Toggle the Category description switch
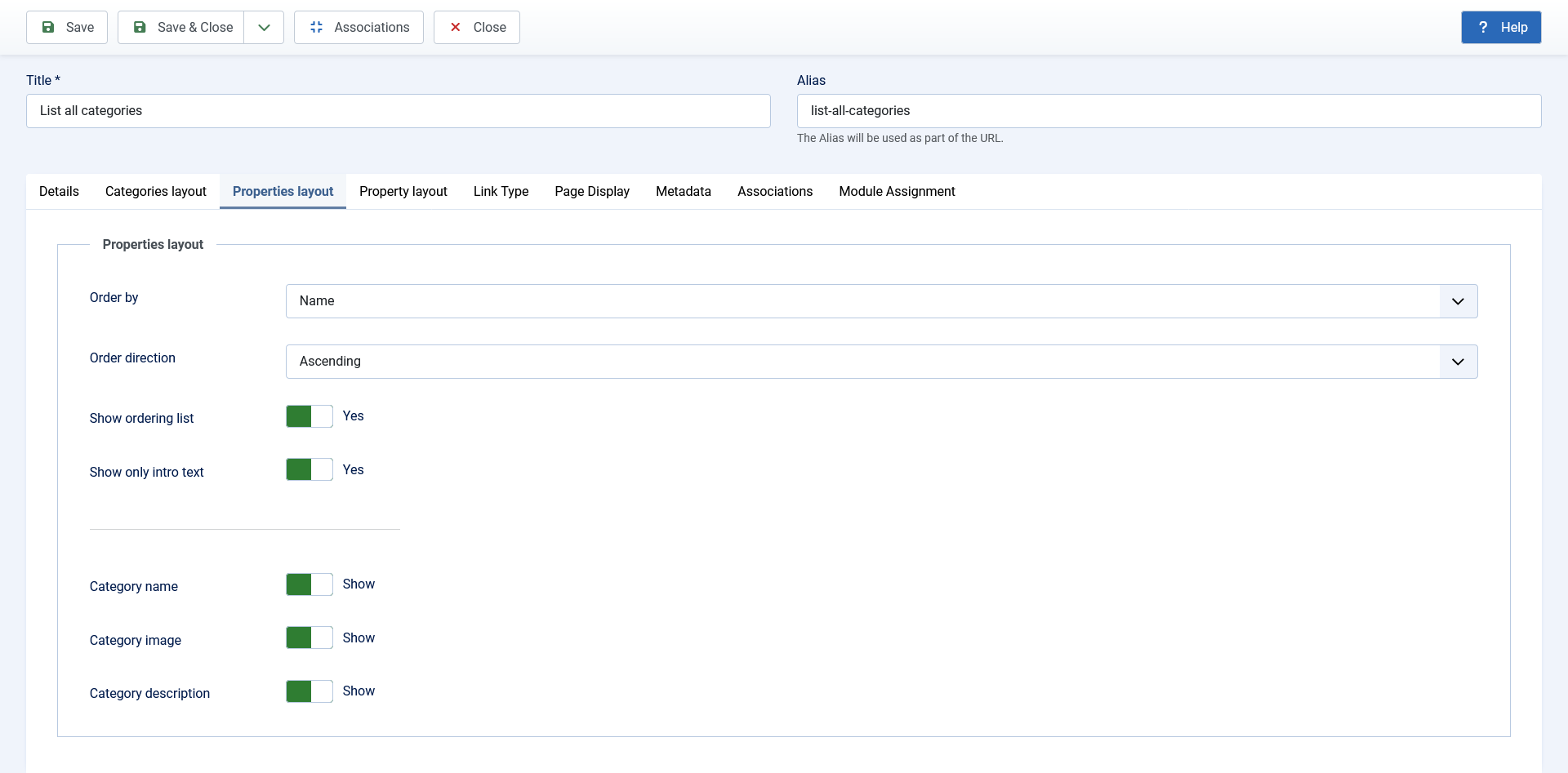1568x773 pixels. point(310,691)
